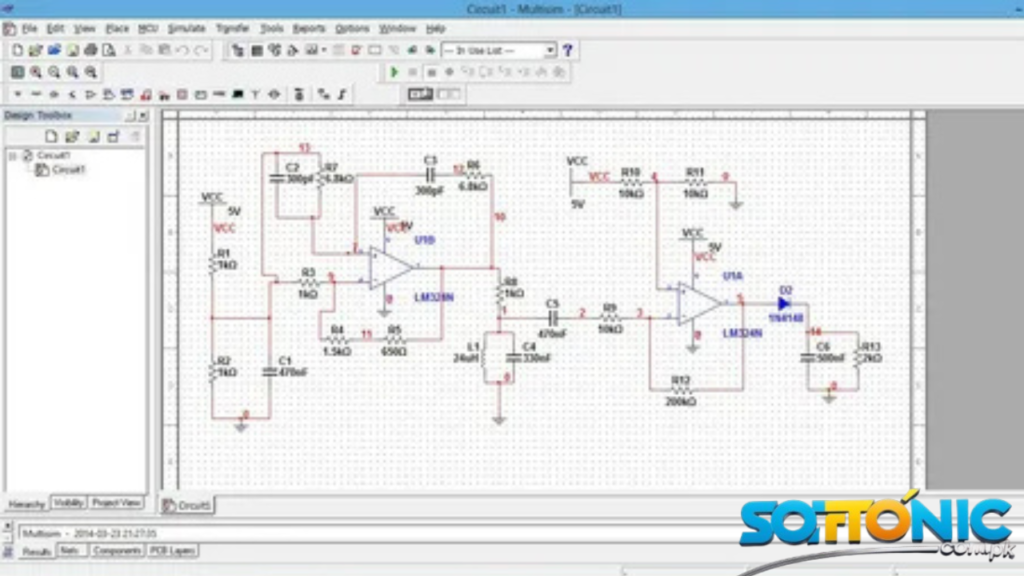Image resolution: width=1024 pixels, height=576 pixels.
Task: Toggle the Spreadsheet View icon
Action: 257,50
